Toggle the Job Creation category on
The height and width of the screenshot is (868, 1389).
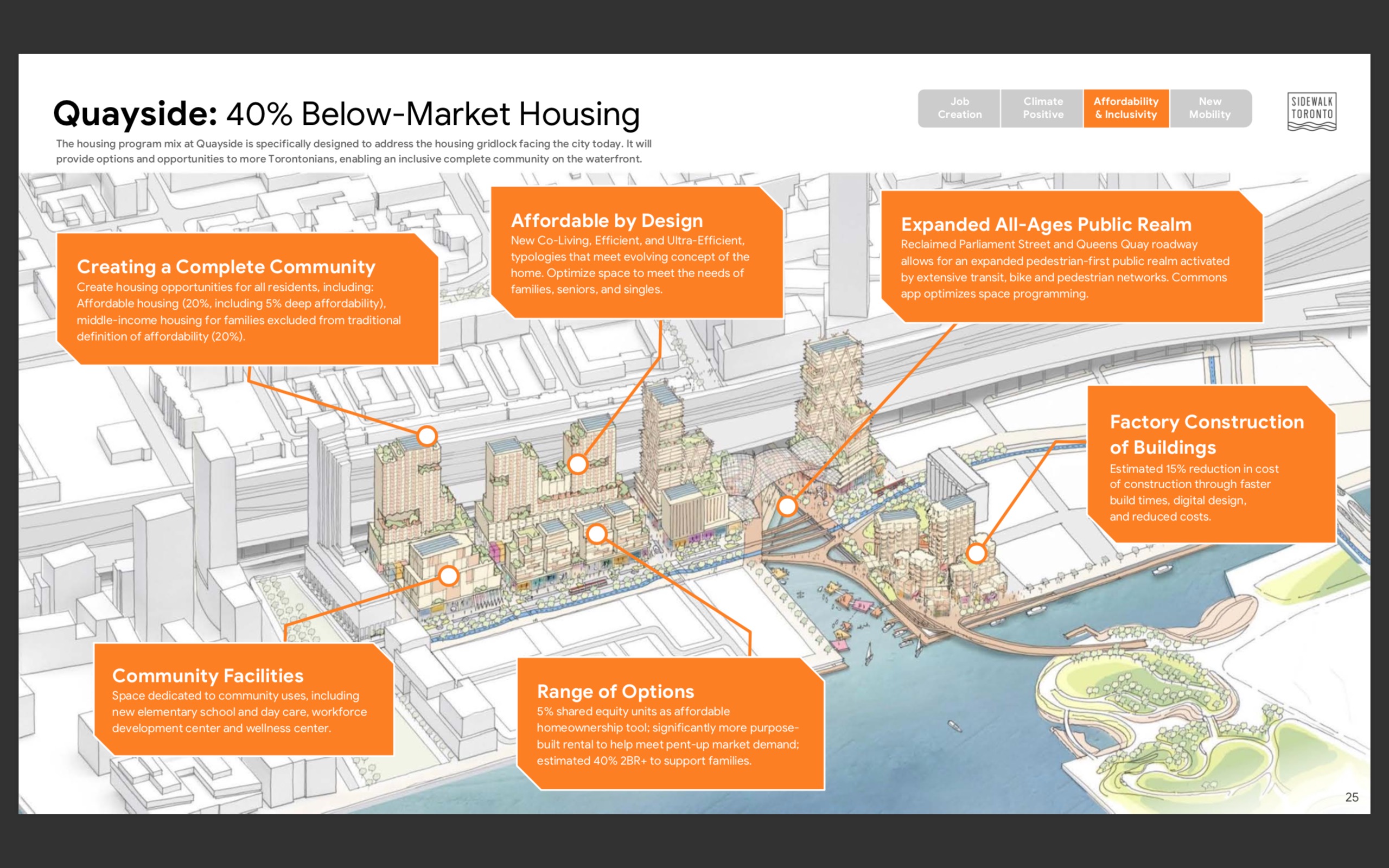point(959,108)
